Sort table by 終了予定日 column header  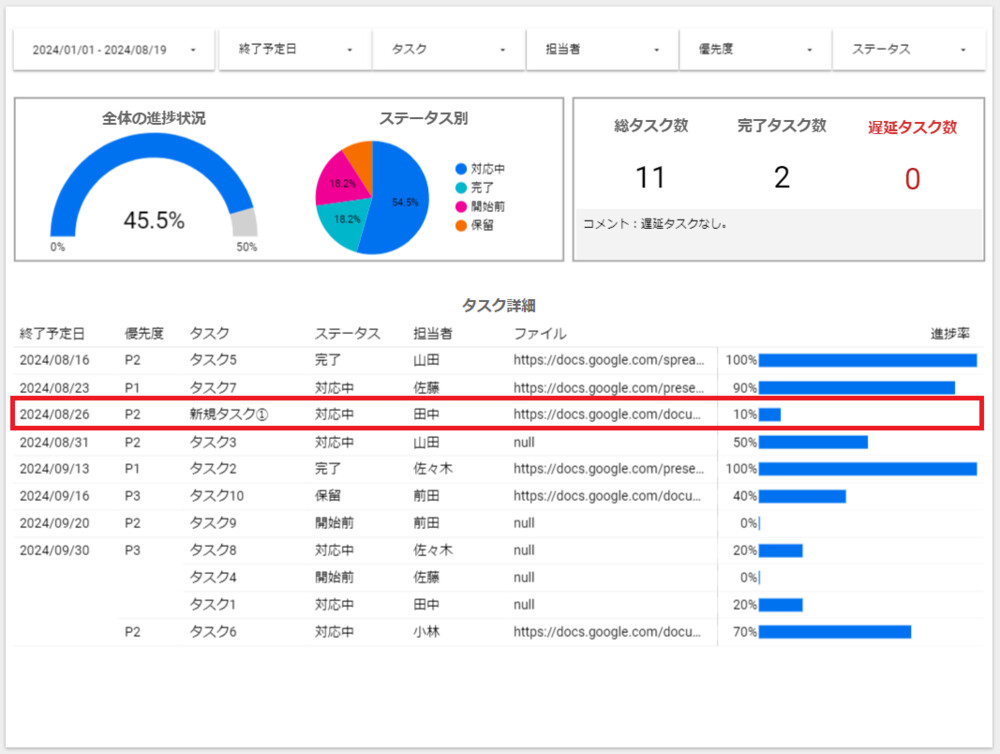coord(52,333)
